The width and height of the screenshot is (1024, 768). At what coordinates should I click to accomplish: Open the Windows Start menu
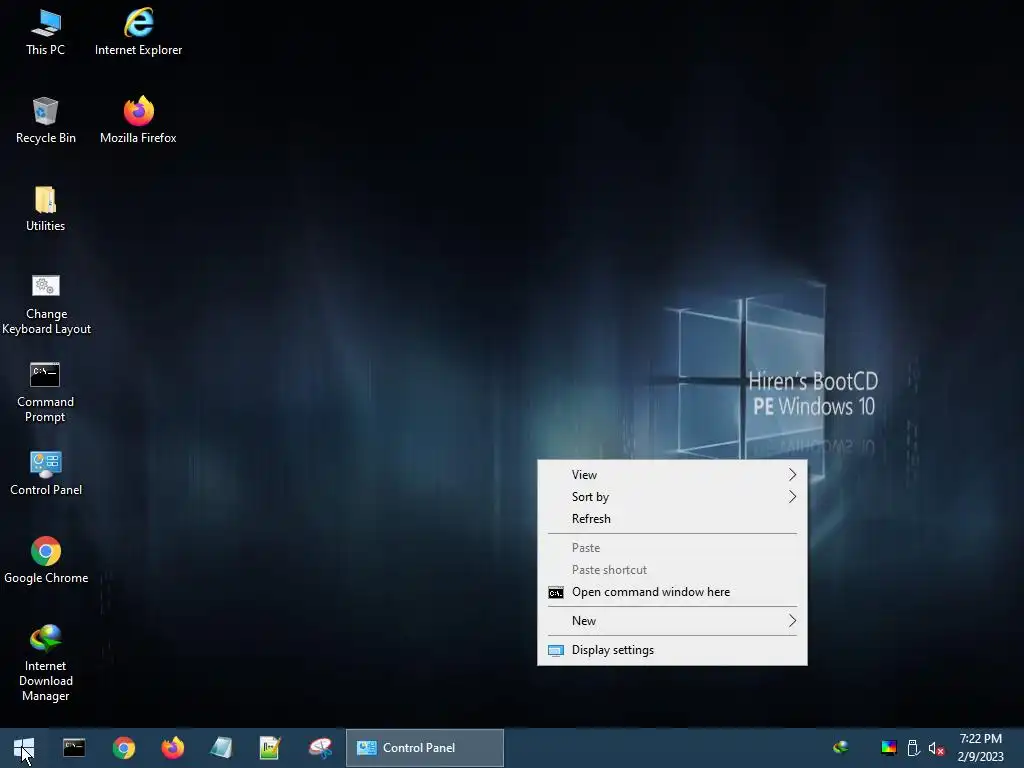coord(24,748)
